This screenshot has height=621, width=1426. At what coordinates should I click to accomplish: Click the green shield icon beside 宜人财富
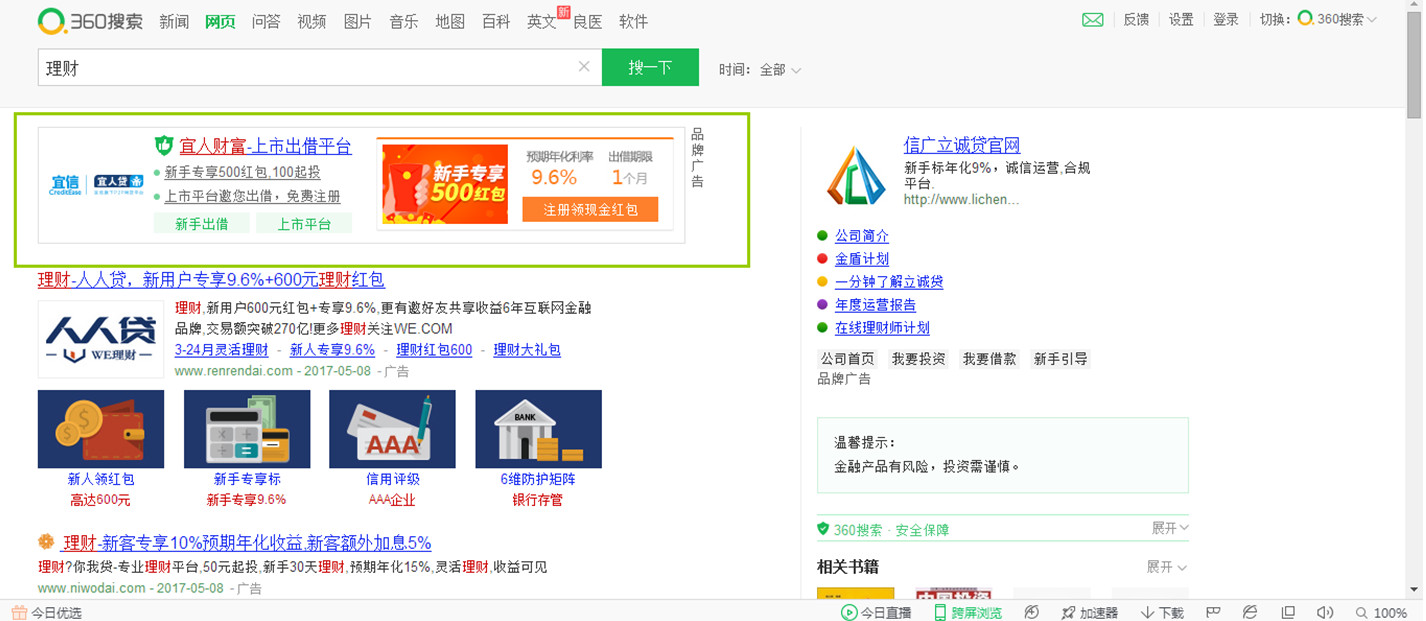[x=165, y=146]
